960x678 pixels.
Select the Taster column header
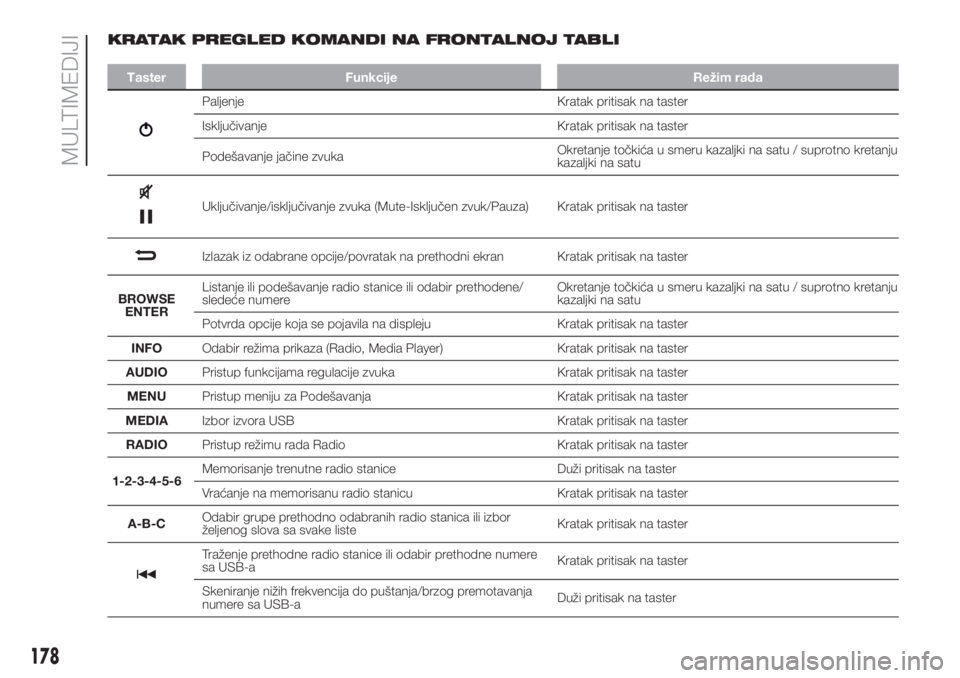pyautogui.click(x=146, y=77)
